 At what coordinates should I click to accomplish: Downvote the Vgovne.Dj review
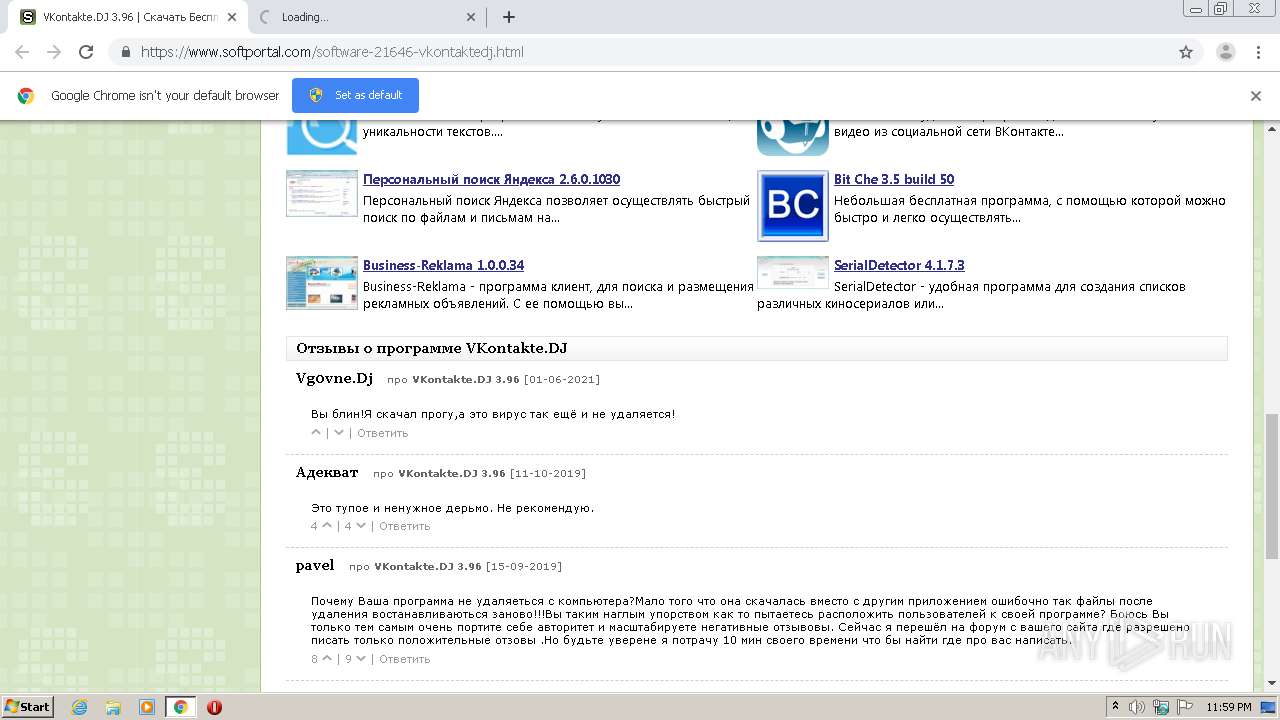339,433
